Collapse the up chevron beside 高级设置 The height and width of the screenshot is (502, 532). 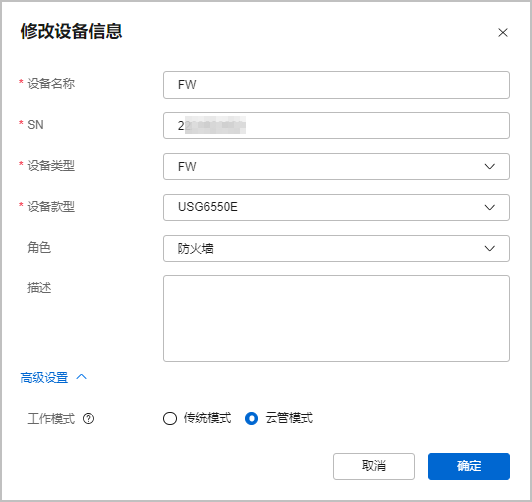point(81,377)
